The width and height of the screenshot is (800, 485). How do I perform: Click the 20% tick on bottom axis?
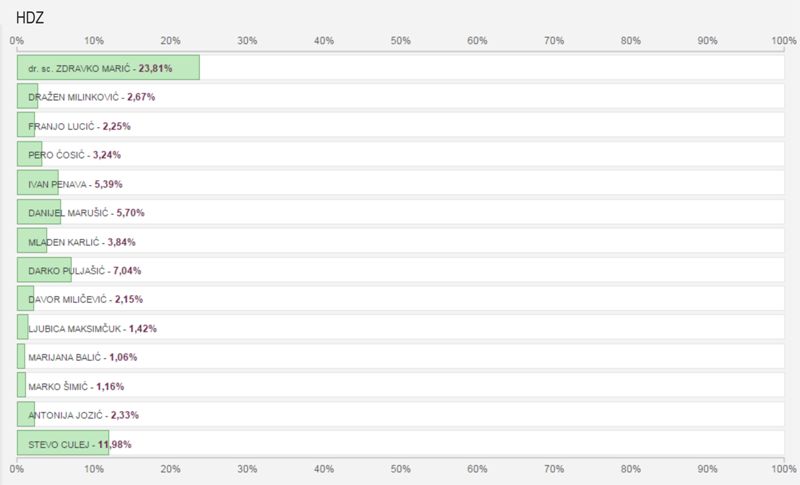click(x=170, y=469)
